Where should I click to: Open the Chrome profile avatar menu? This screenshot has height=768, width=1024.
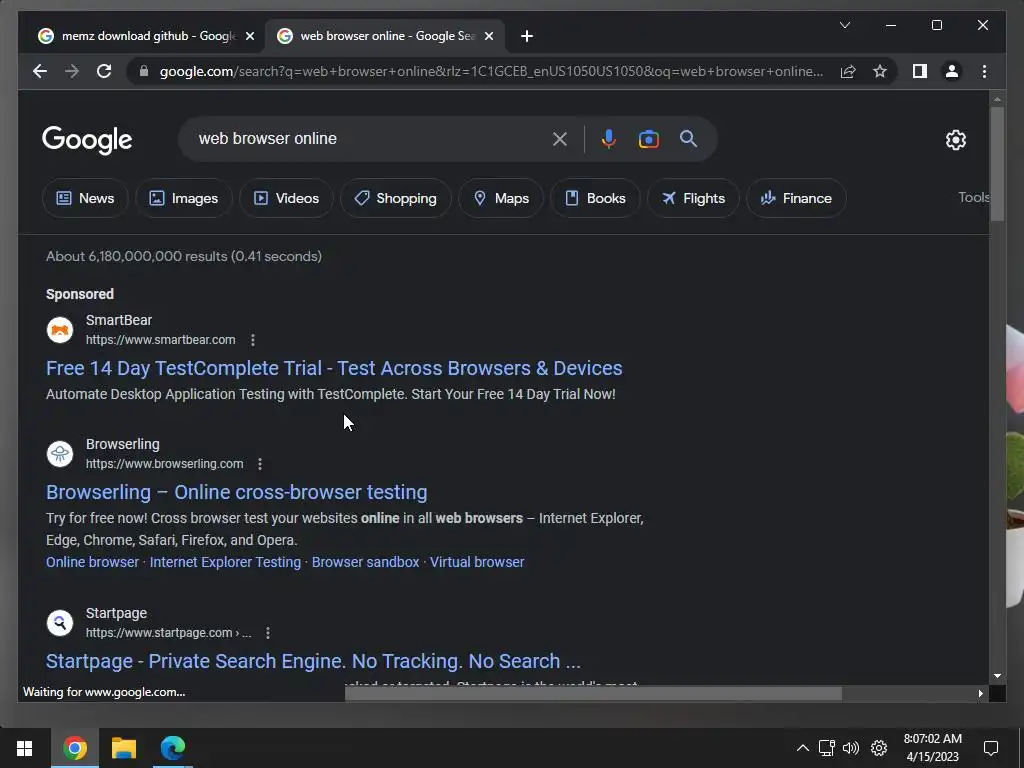pos(952,71)
